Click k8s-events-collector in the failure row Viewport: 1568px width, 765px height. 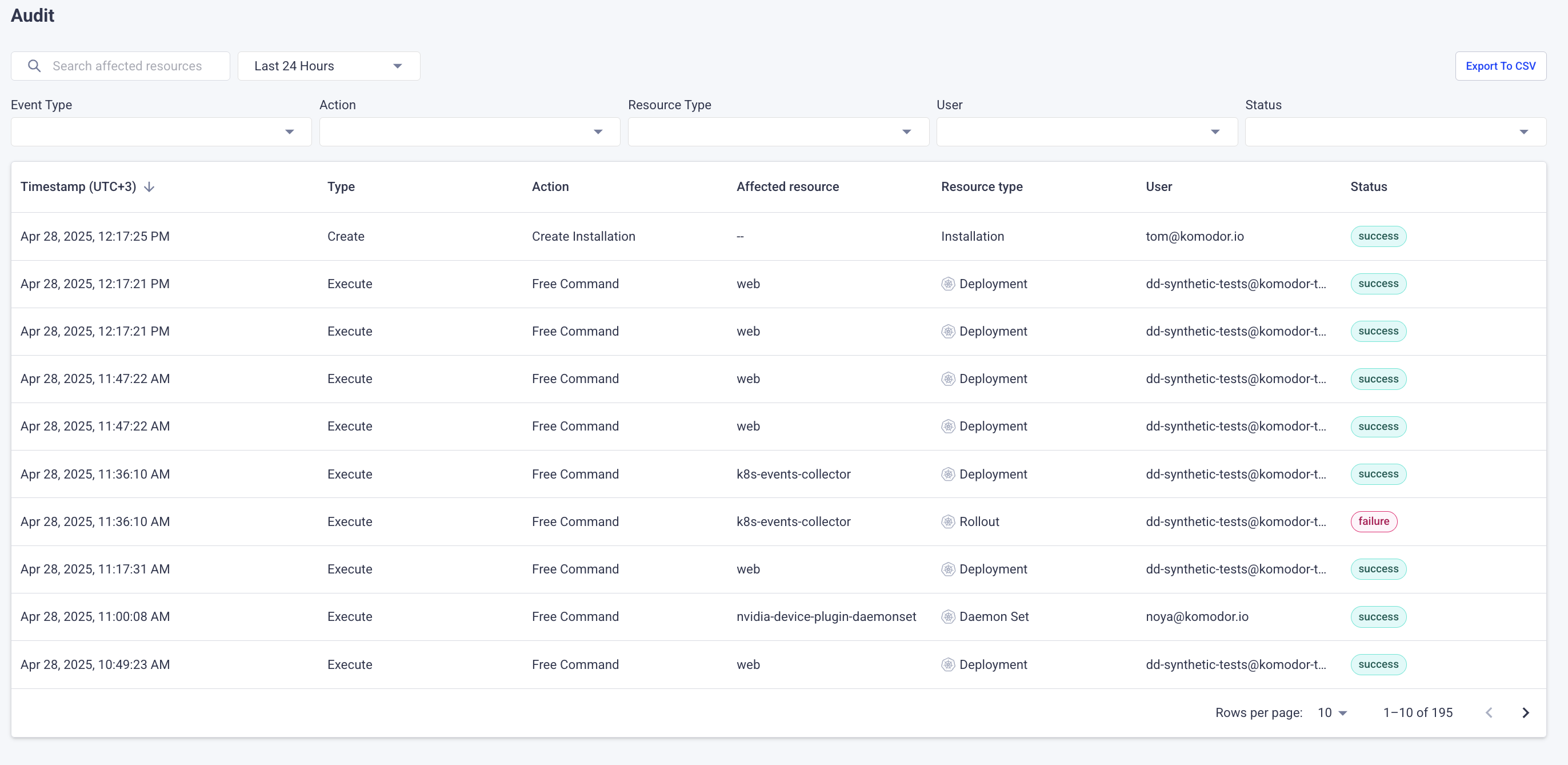pos(793,521)
